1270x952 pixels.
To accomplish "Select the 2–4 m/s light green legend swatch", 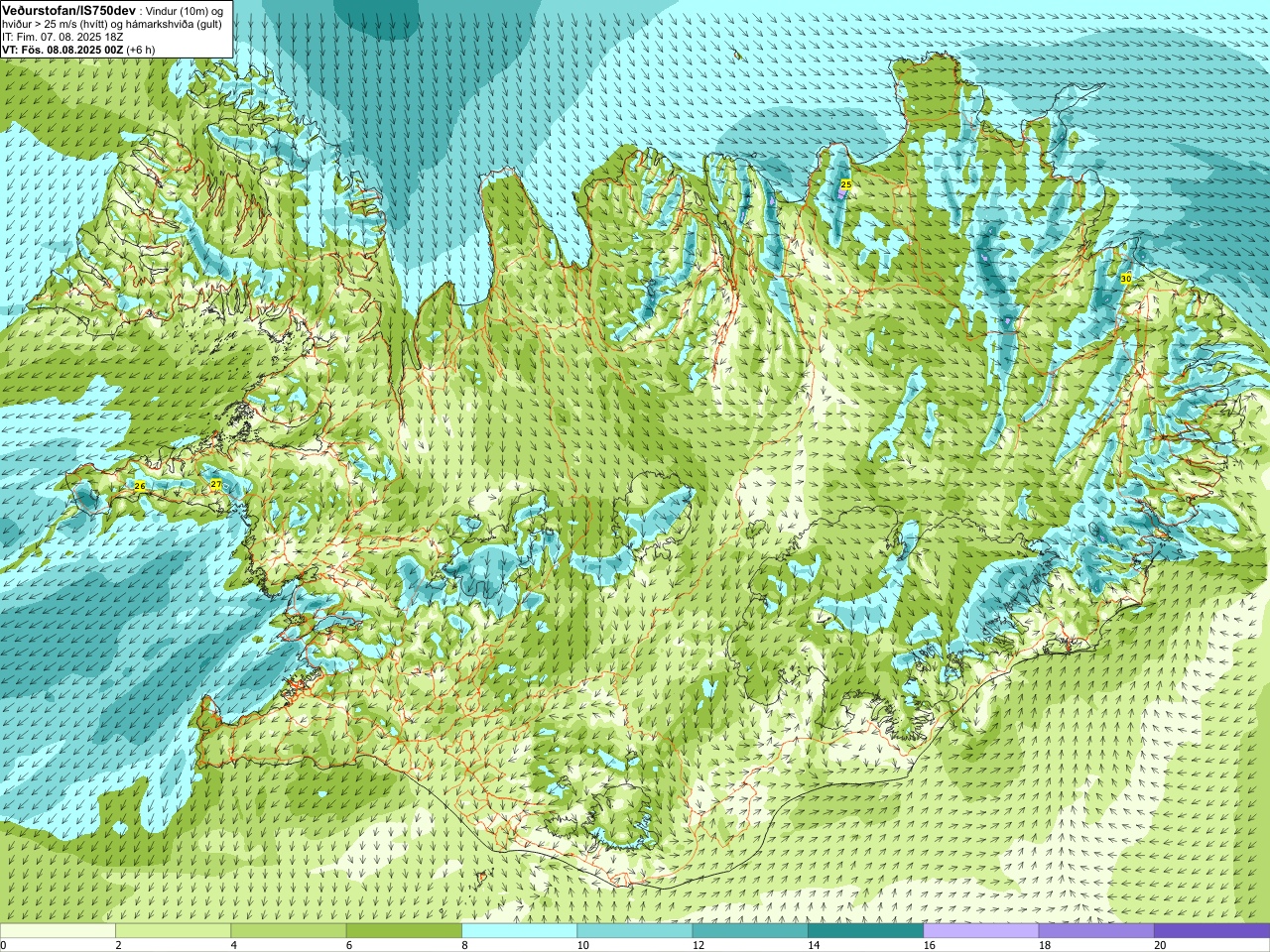I will 173,931.
